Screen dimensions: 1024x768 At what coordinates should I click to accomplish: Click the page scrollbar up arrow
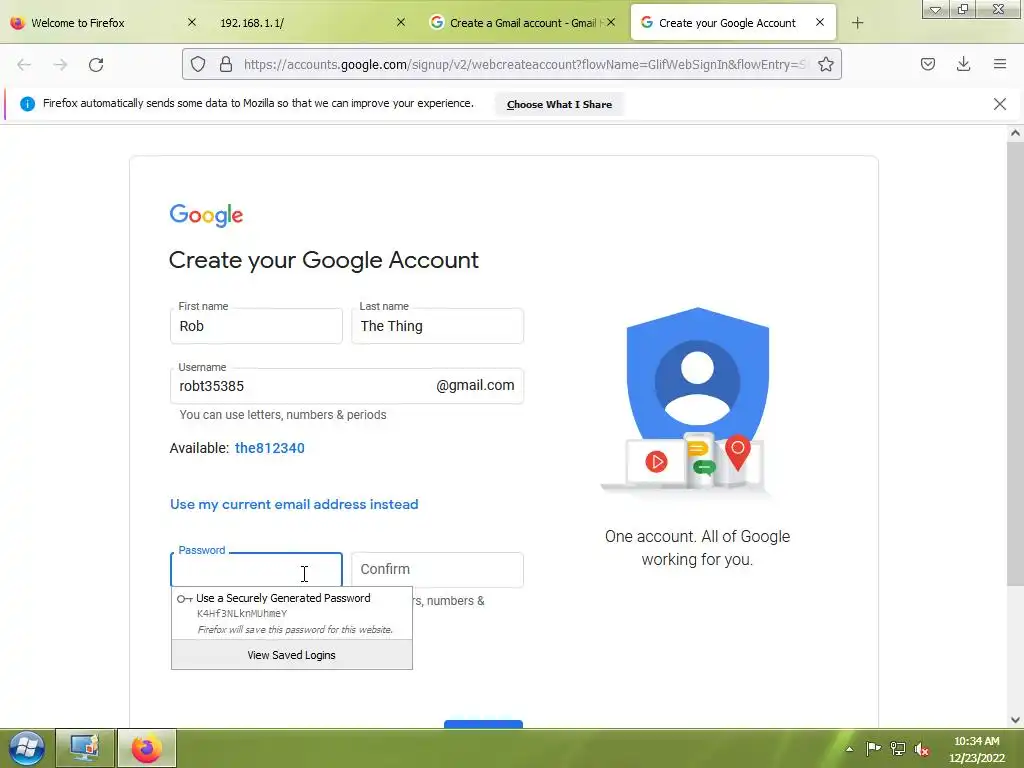coord(1015,133)
